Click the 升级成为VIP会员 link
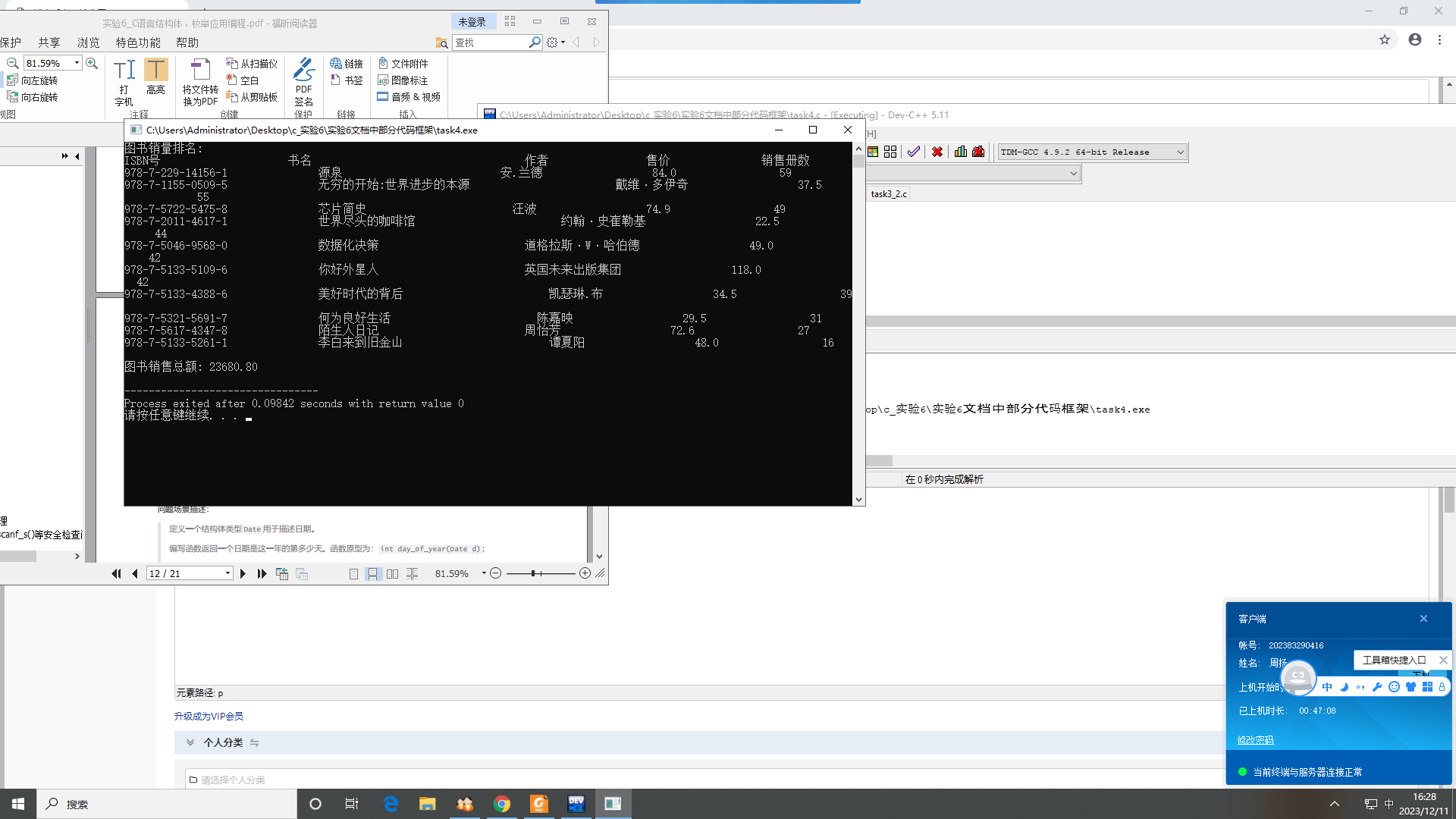 point(209,717)
